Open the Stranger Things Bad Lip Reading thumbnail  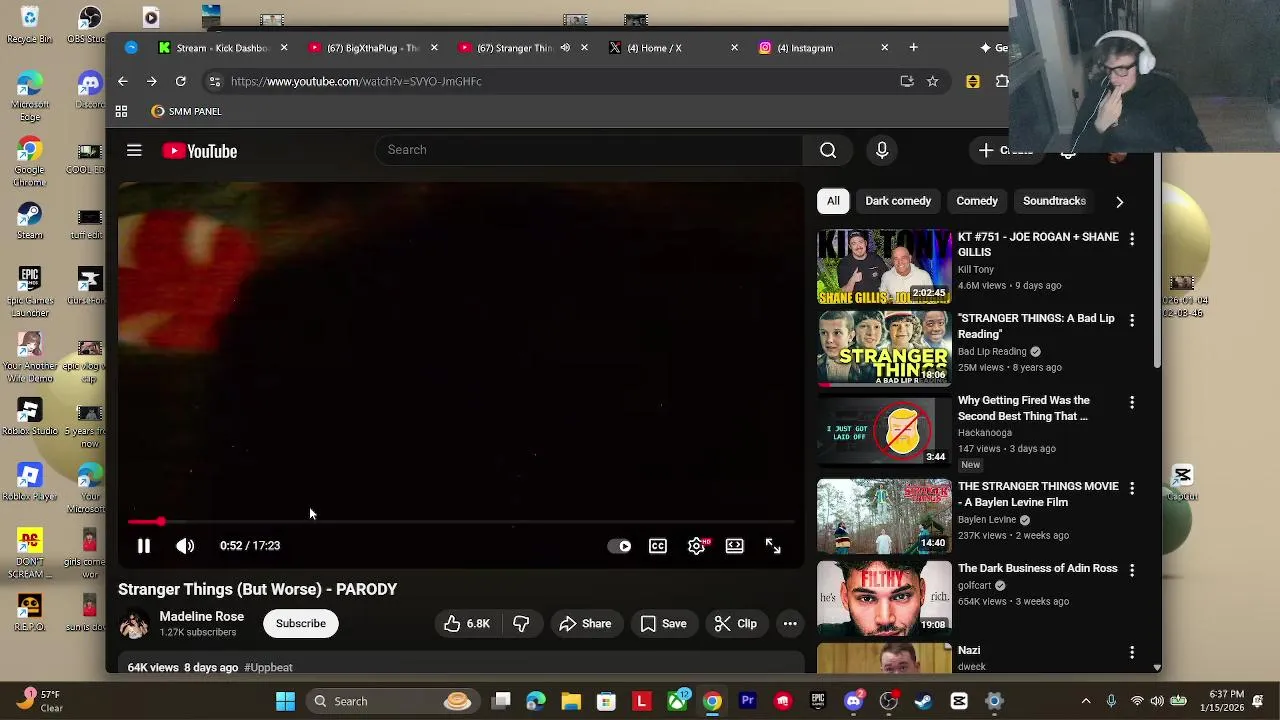click(x=885, y=349)
